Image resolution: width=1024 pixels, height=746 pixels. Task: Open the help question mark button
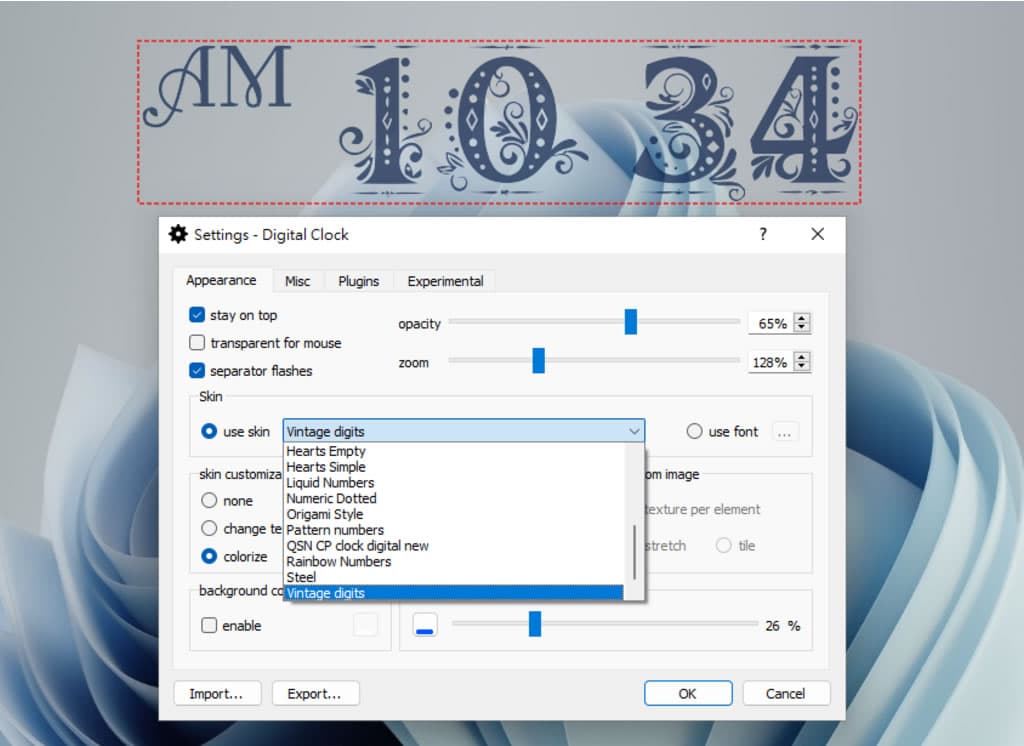pos(763,234)
